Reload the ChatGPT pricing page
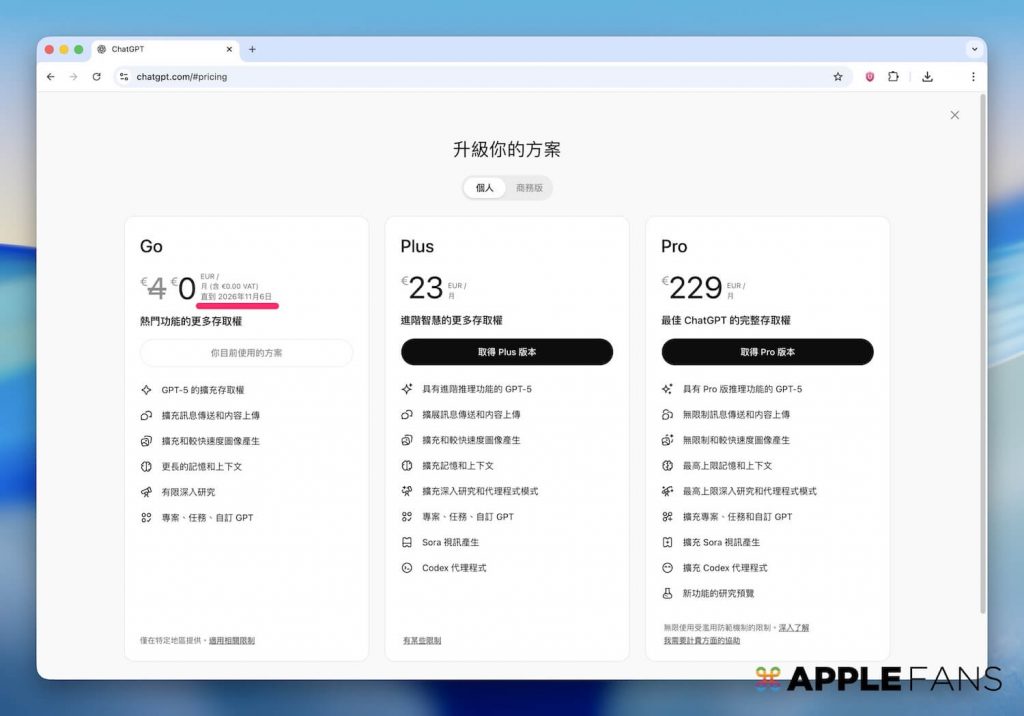 (x=96, y=77)
